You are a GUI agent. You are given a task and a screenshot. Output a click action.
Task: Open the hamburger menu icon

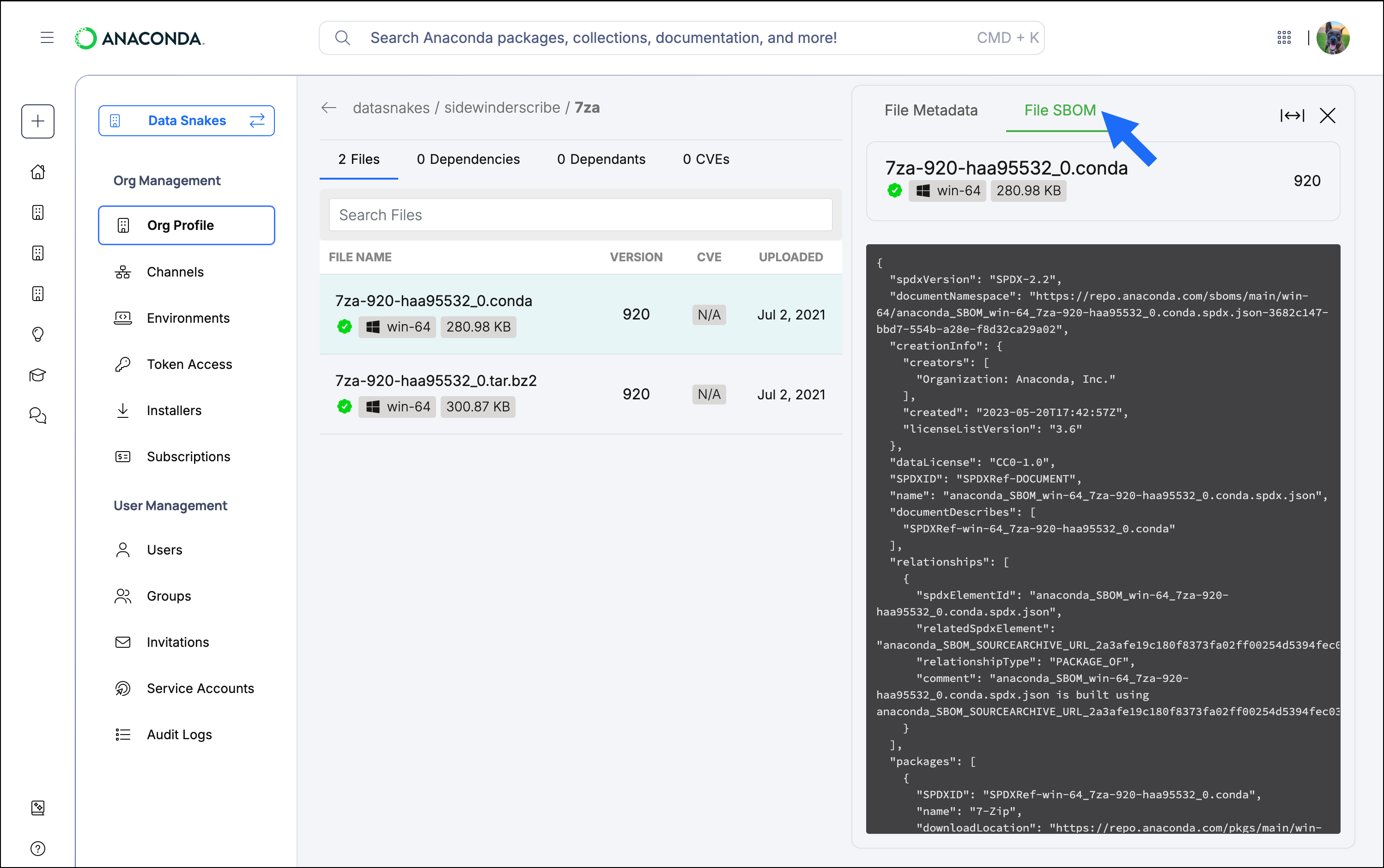(47, 38)
